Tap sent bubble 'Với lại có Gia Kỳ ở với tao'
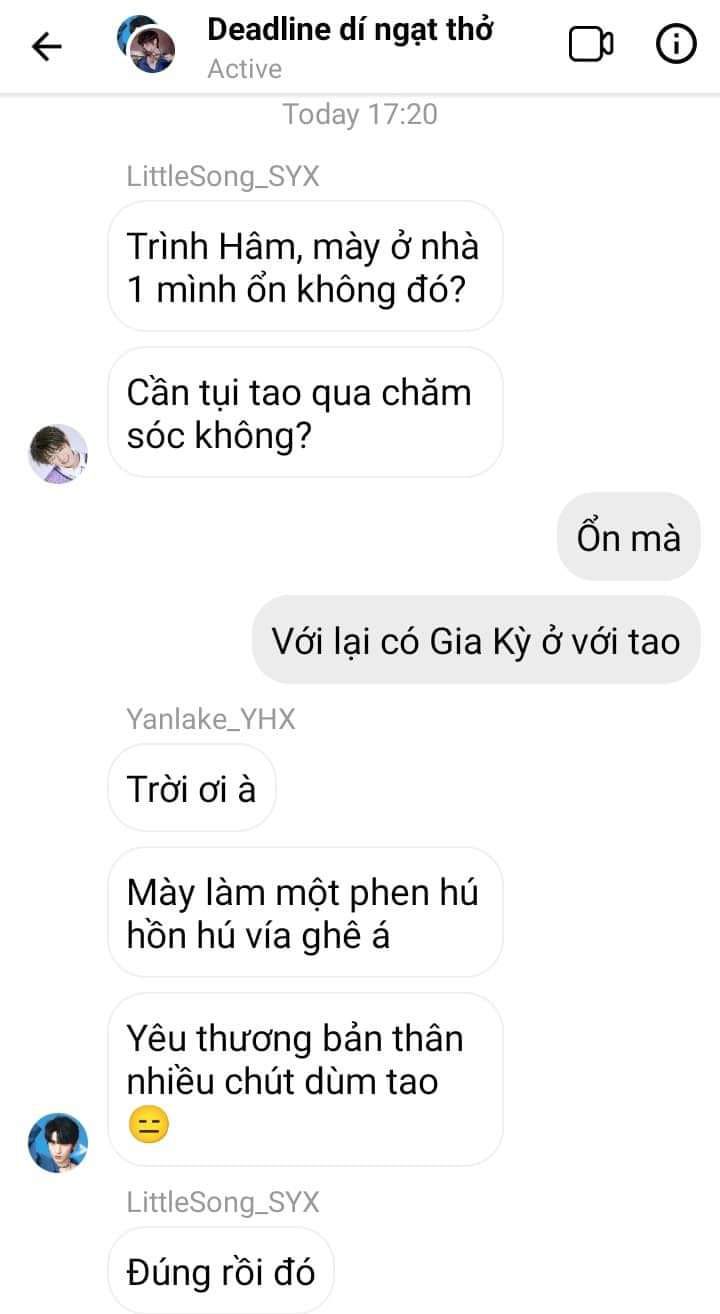This screenshot has height=1314, width=720. tap(476, 640)
